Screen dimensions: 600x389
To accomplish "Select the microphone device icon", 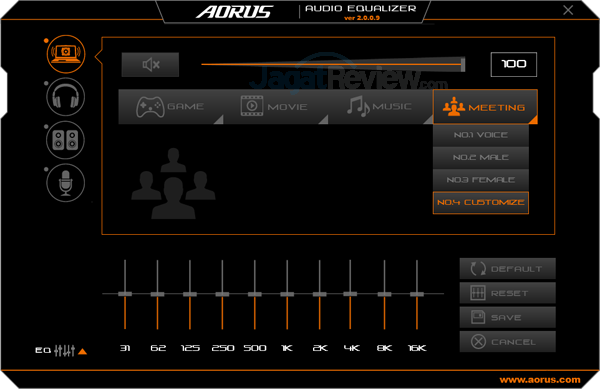I will click(x=65, y=183).
